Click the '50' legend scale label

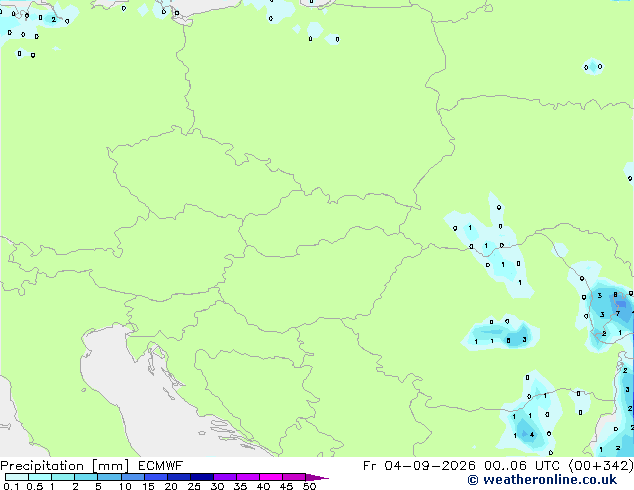309,486
